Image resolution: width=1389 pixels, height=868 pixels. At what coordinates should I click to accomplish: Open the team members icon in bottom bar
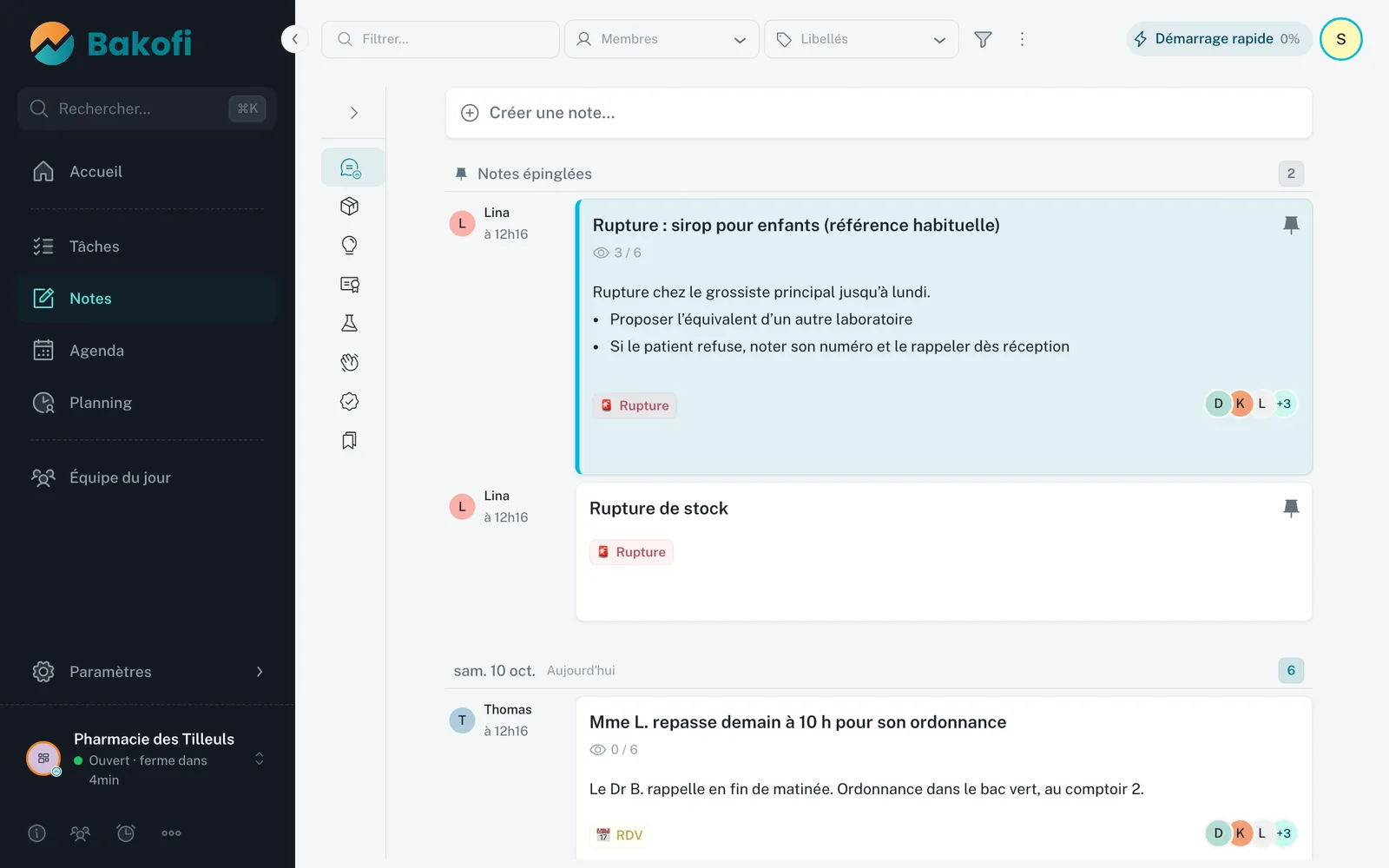[x=80, y=833]
